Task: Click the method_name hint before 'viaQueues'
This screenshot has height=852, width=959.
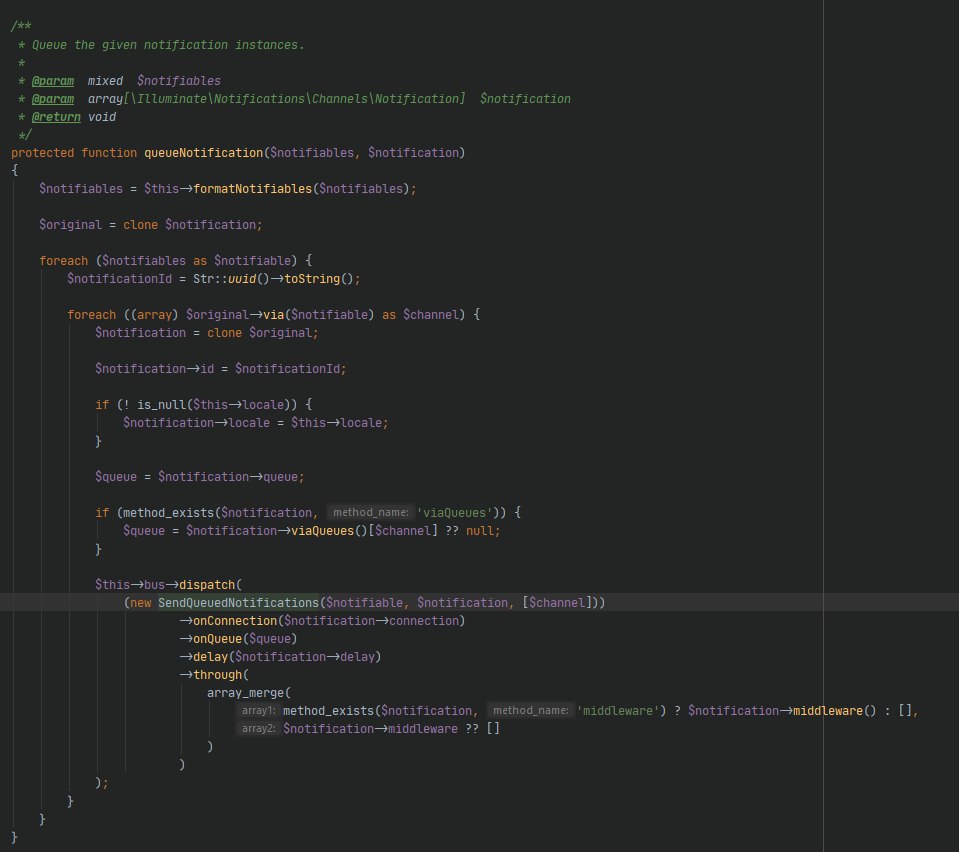Action: (x=371, y=513)
